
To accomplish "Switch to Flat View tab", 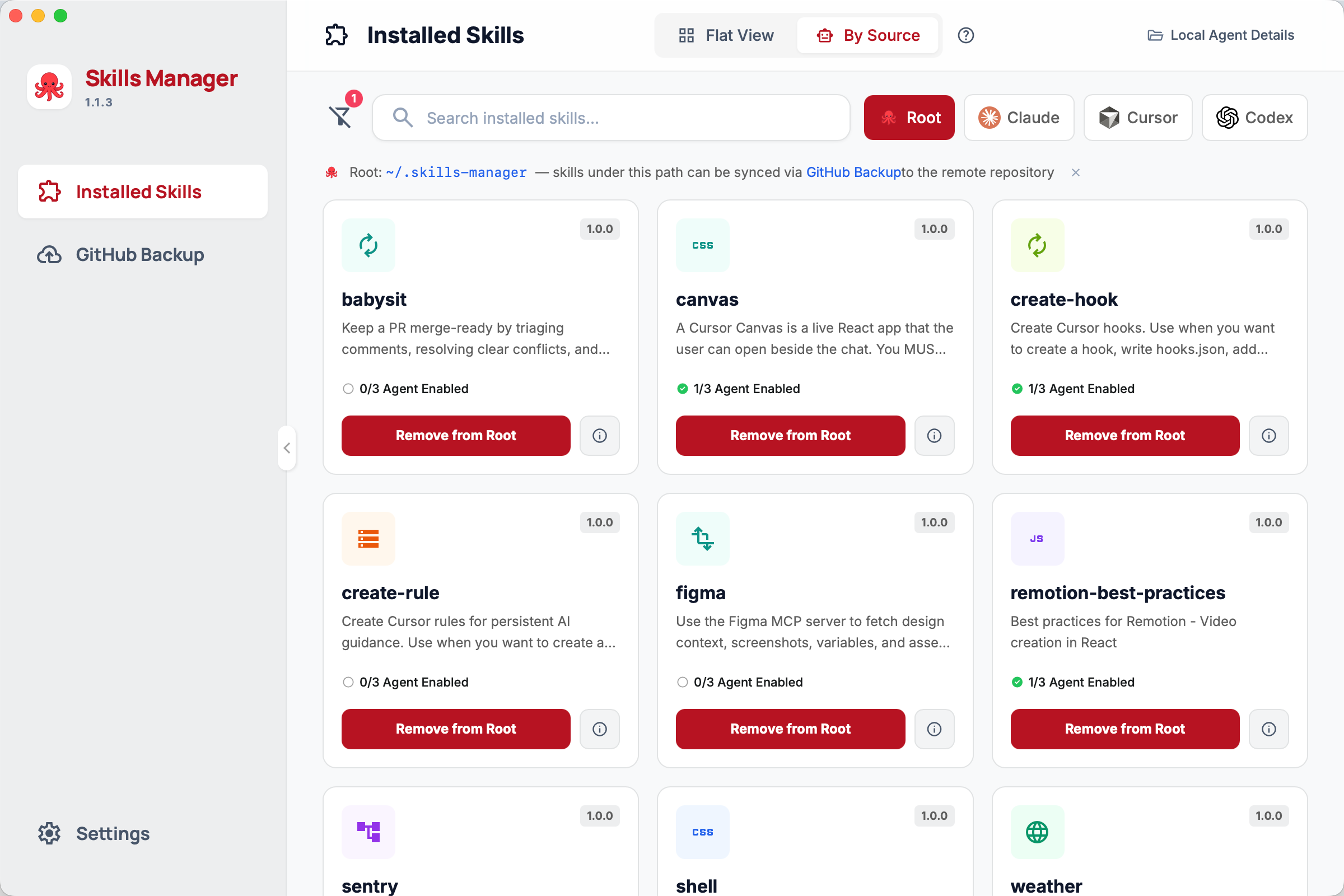I will pos(726,35).
